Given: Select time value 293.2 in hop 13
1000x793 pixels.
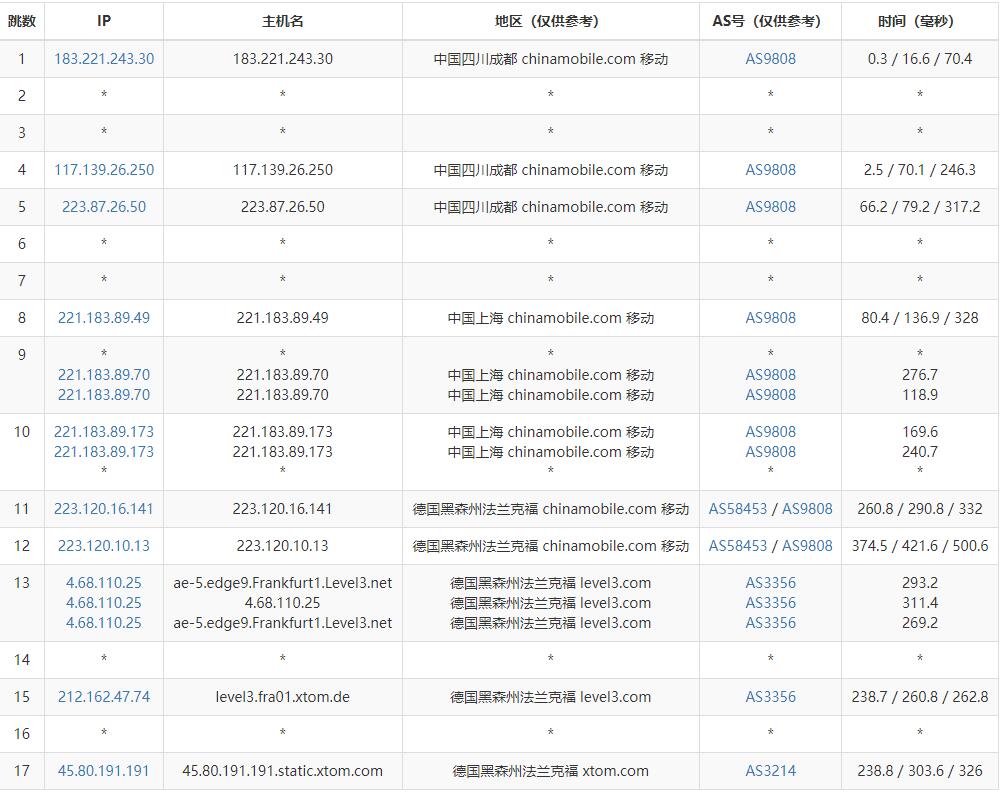Looking at the screenshot, I should (x=920, y=582).
